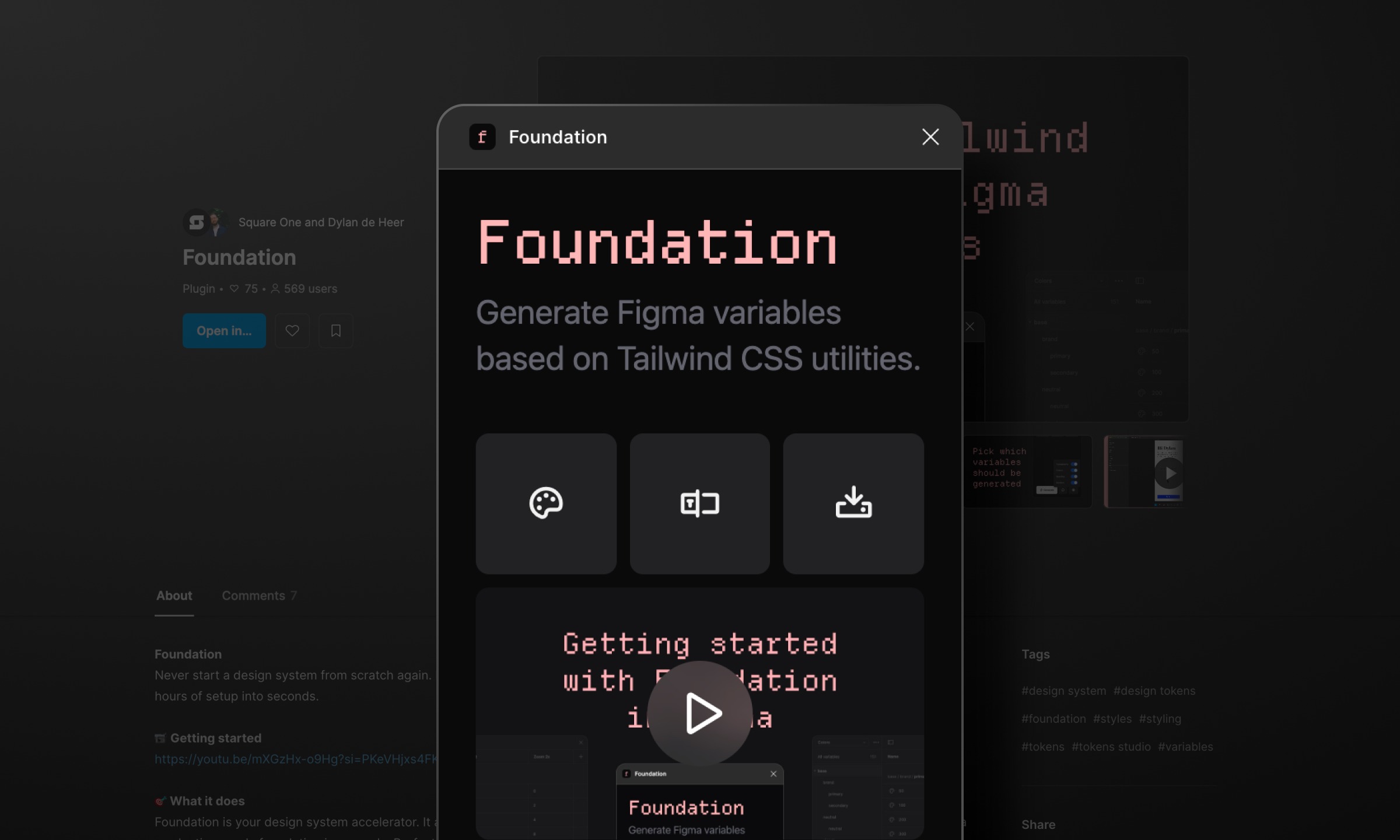The height and width of the screenshot is (840, 1400).
Task: Select the #styles tag
Action: pos(1112,719)
